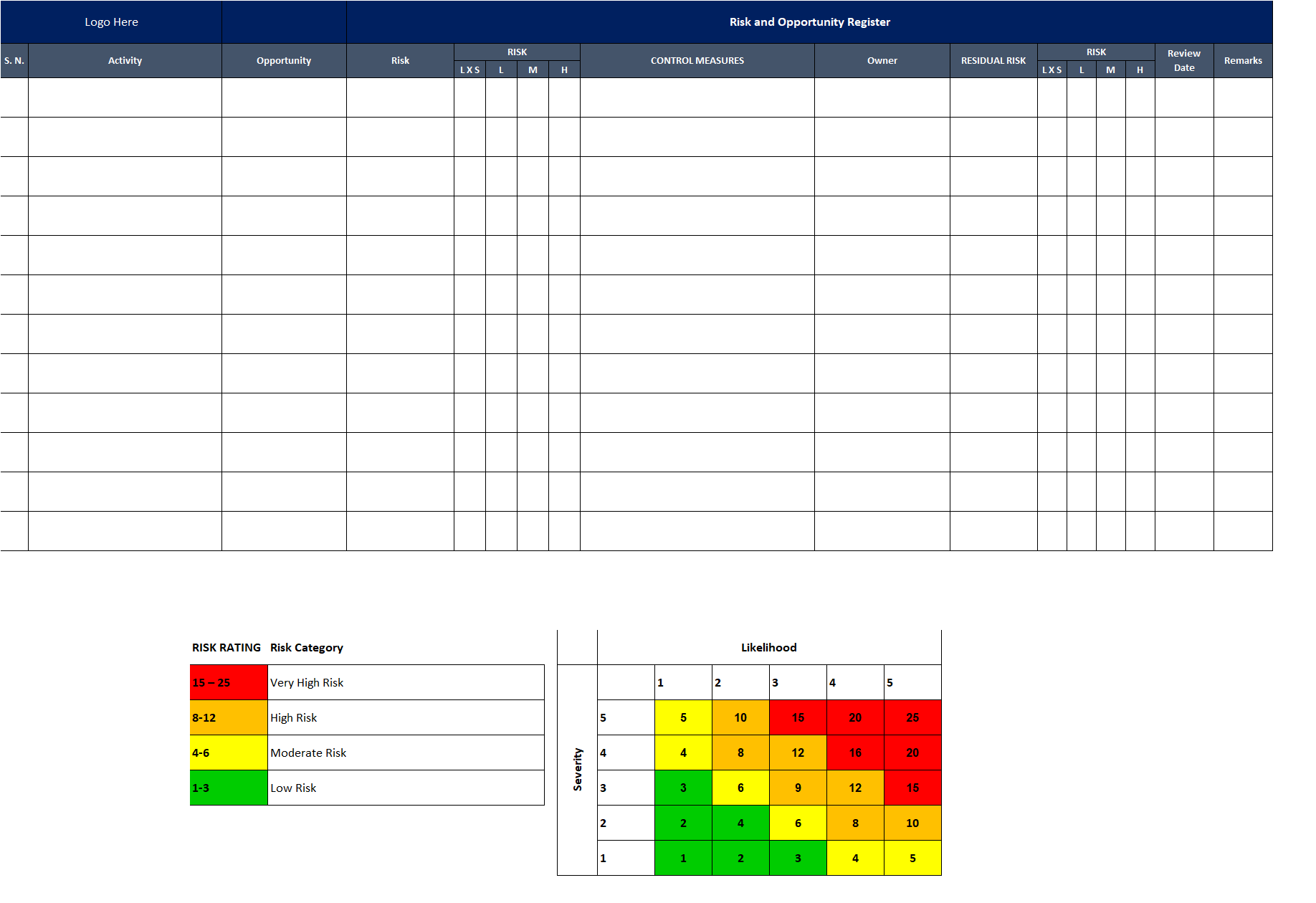Click the 'RISK RATING' legend header
1316x903 pixels.
click(227, 647)
